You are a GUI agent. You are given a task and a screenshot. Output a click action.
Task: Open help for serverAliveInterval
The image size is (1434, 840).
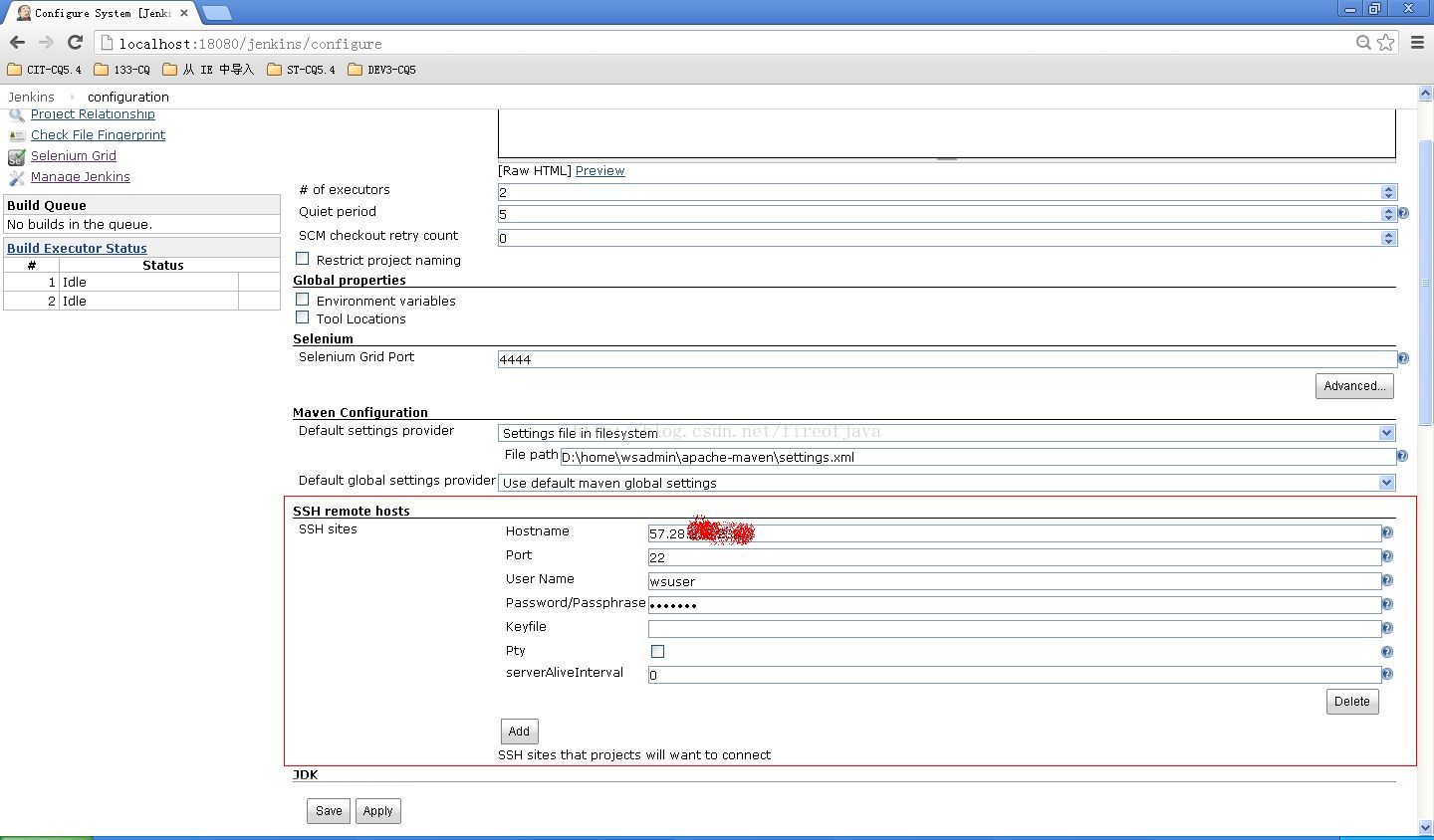pyautogui.click(x=1387, y=674)
